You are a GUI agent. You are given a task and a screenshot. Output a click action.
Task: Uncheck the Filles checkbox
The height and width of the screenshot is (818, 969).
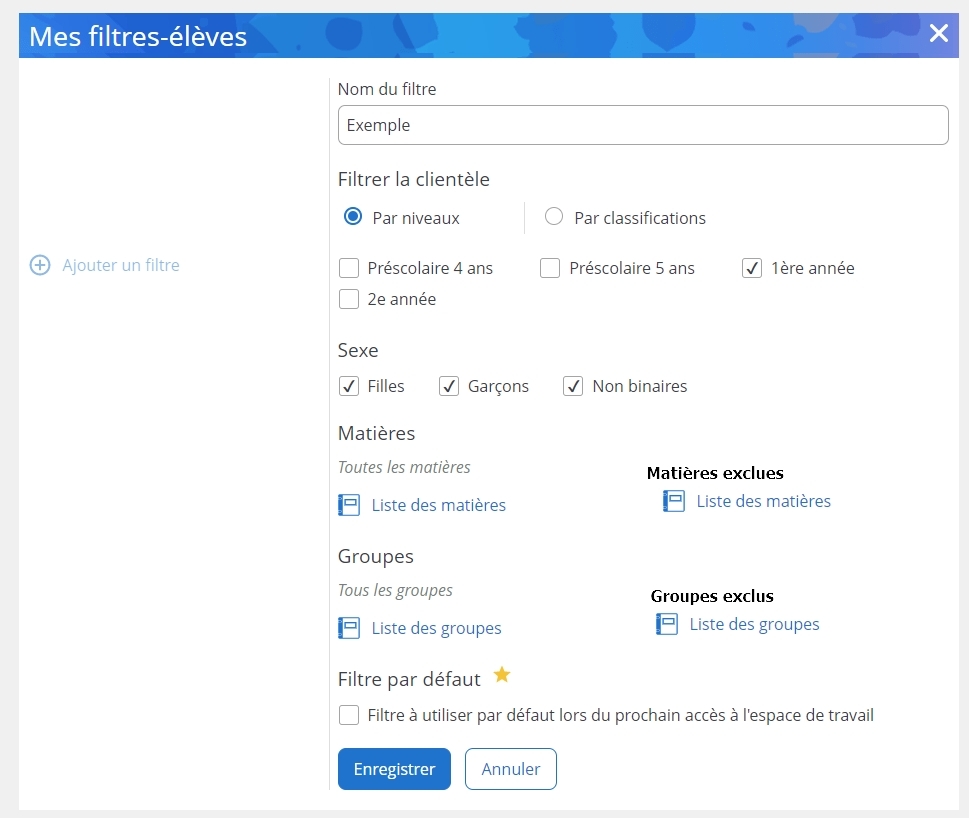point(349,386)
